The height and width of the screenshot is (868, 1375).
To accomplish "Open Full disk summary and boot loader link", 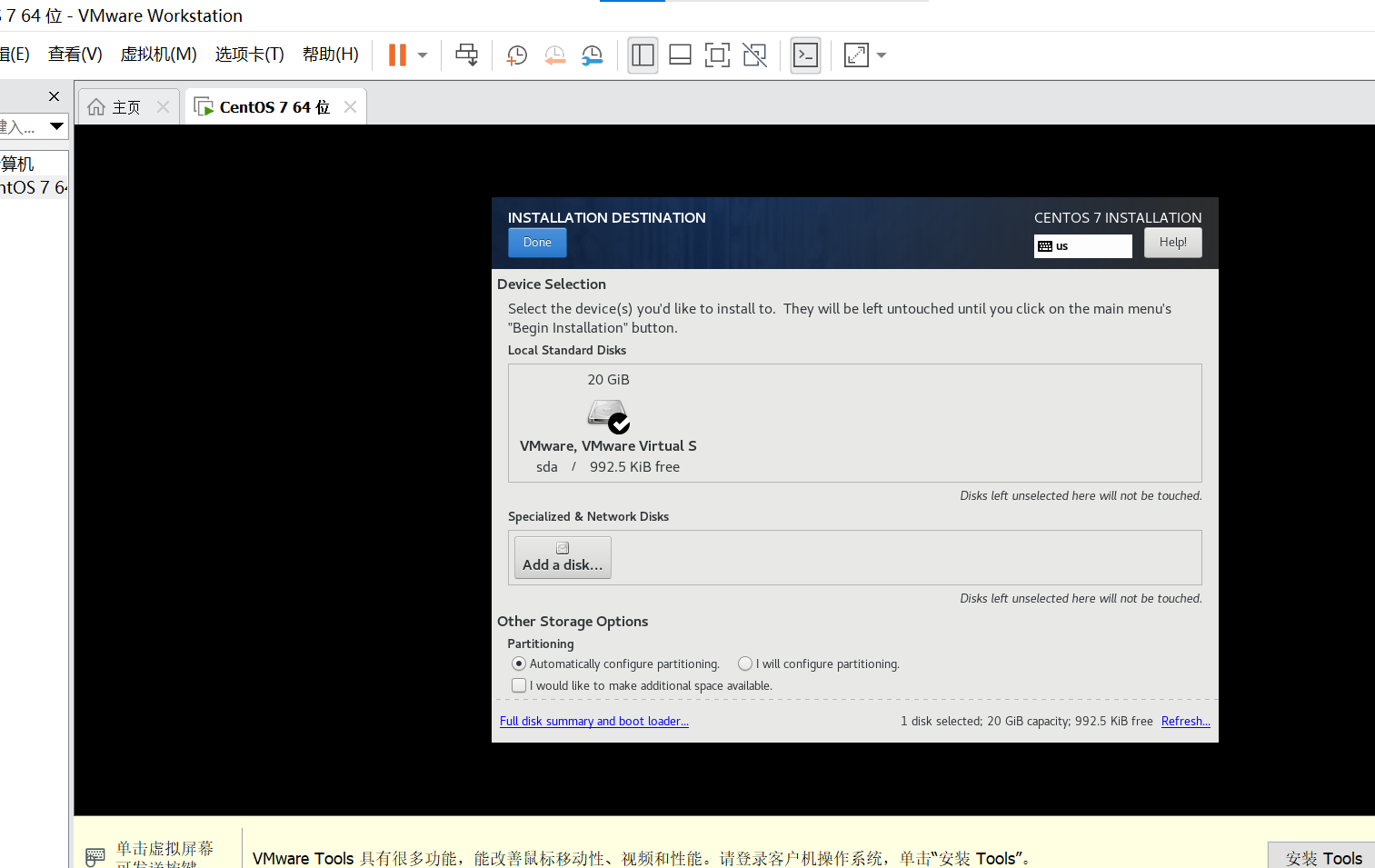I will (594, 722).
